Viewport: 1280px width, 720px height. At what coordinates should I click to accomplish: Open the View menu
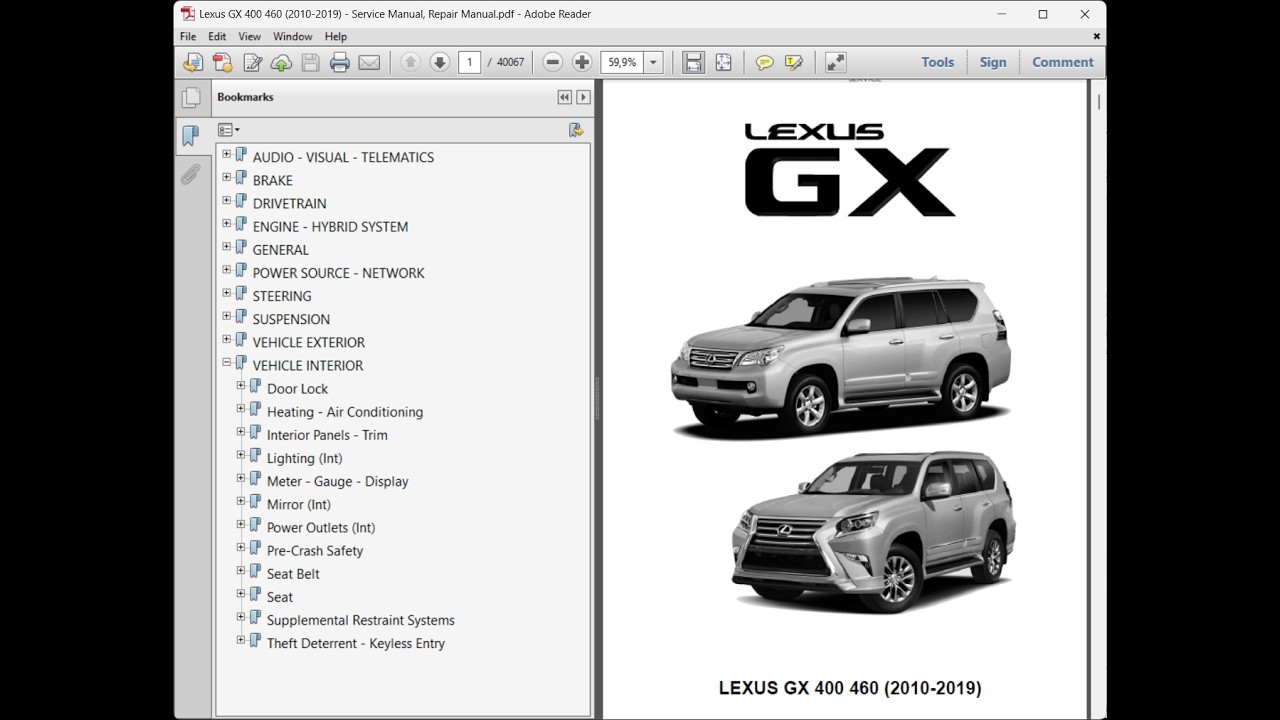pyautogui.click(x=249, y=37)
